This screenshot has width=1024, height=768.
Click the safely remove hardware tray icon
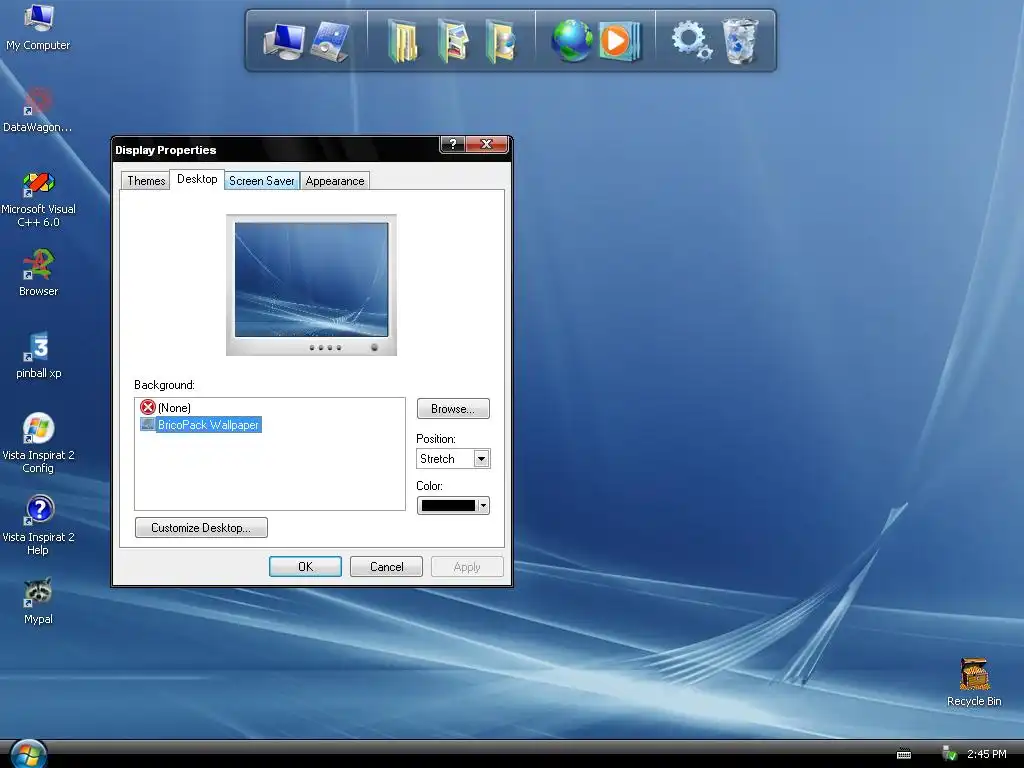pos(950,754)
